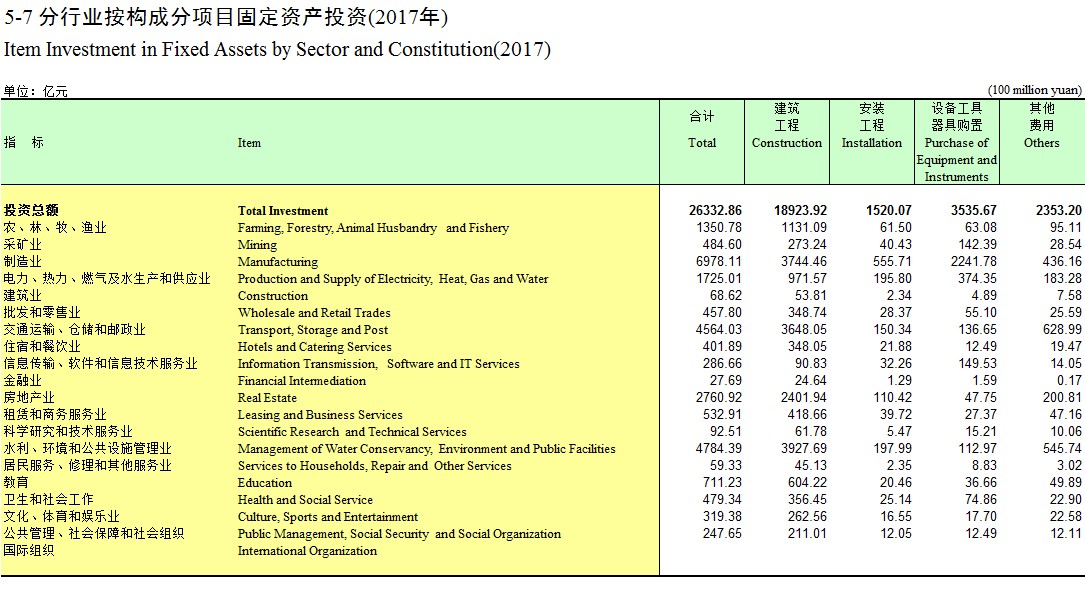This screenshot has height=611, width=1085.
Task: Click the Chinese label '房地产业'
Action: (28, 398)
